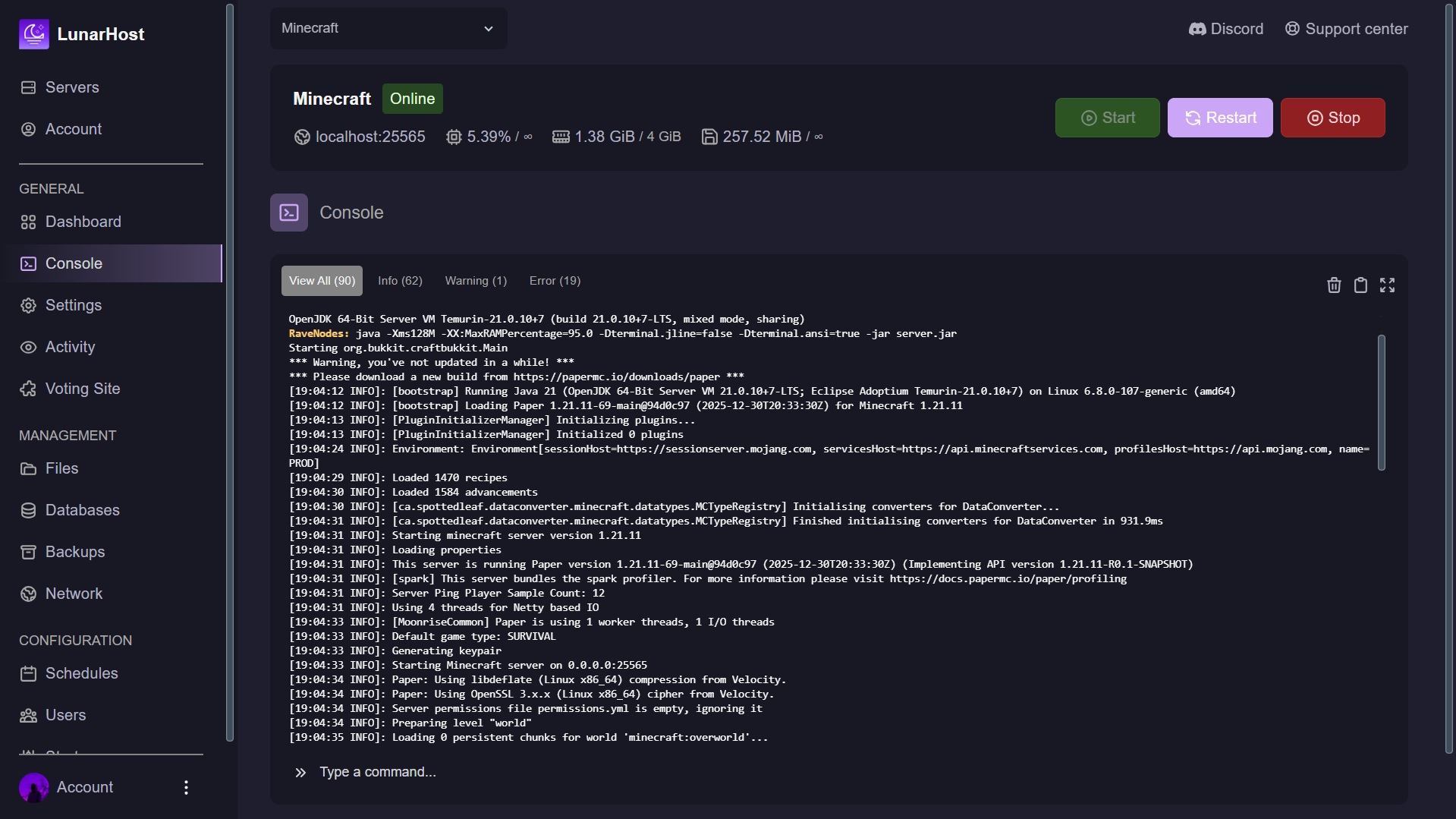Screen dimensions: 1456x819
Task: Expand console to fullscreen
Action: tap(1387, 285)
